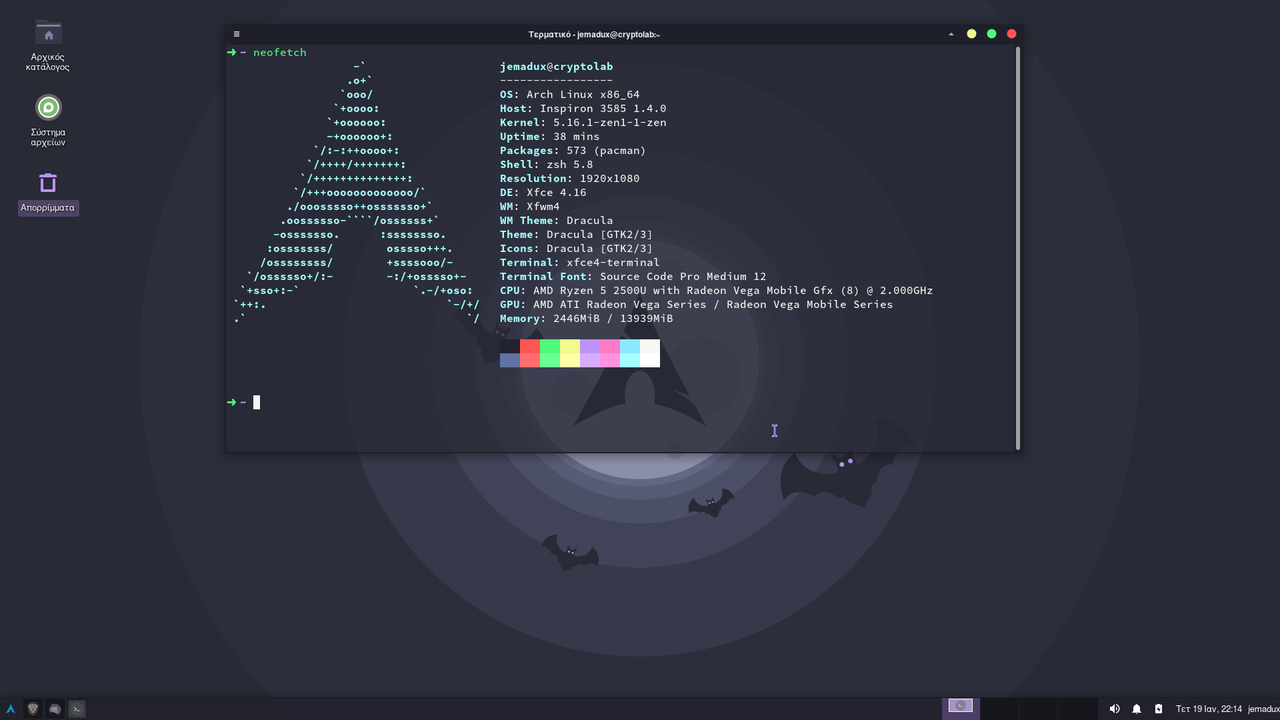Click the 'GPU: AMD ATI Radeon Vega' line
Screen dimensions: 1280x720
[x=697, y=304]
